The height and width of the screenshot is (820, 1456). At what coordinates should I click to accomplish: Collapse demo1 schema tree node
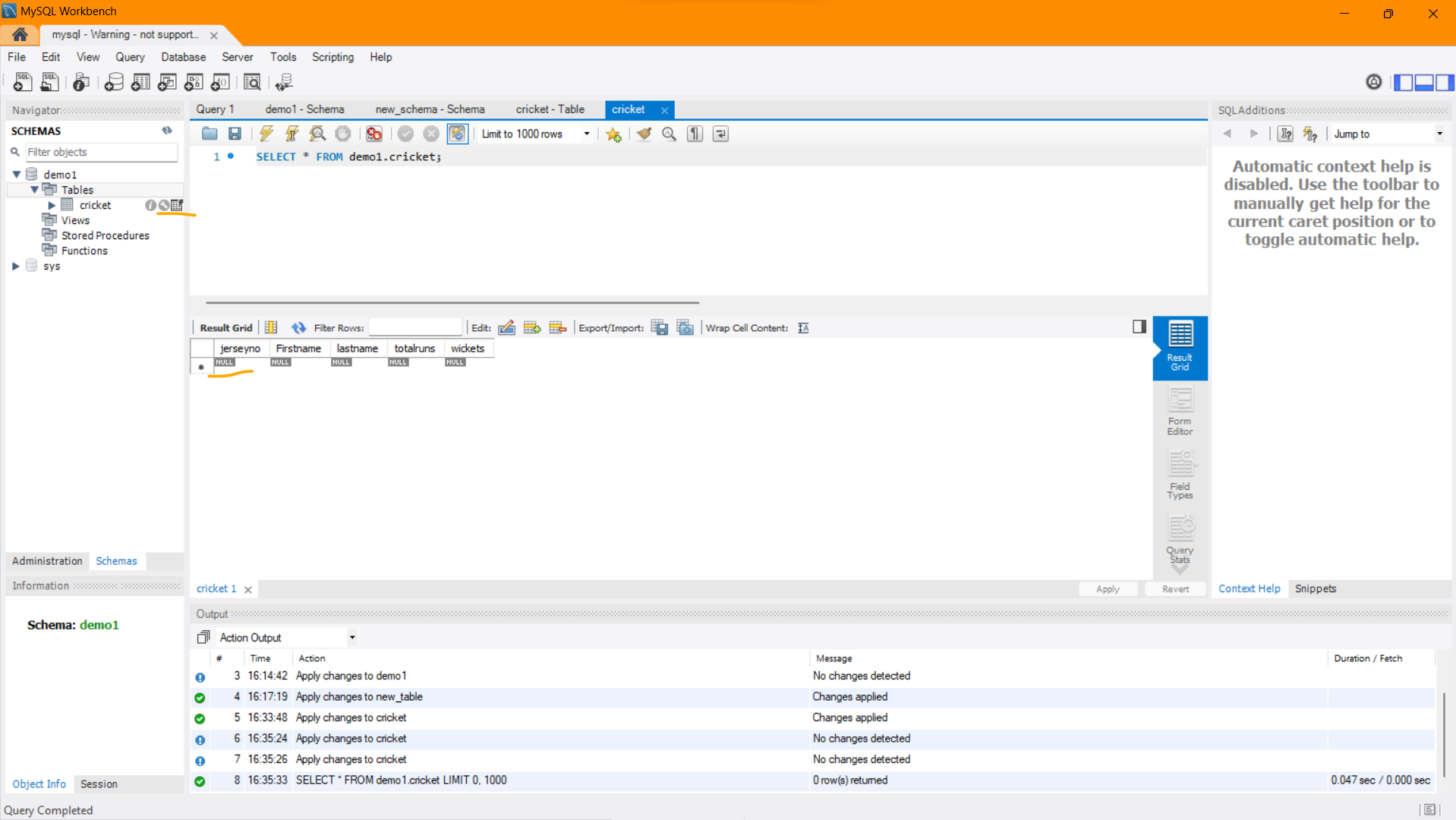pos(16,175)
